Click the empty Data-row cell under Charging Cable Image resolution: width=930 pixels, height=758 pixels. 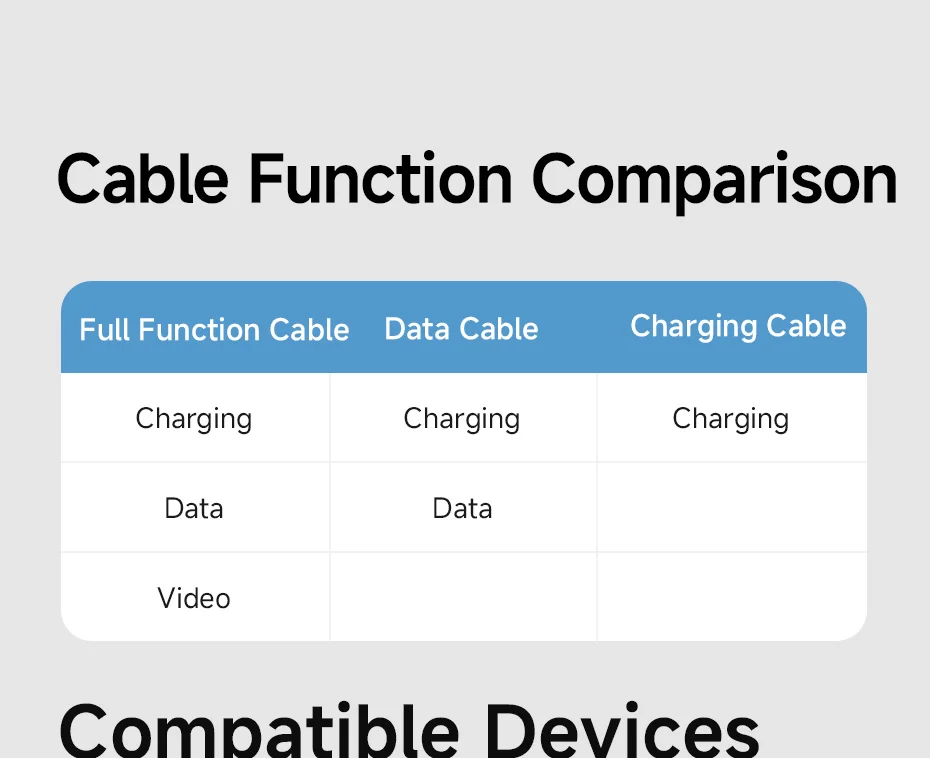pyautogui.click(x=731, y=508)
